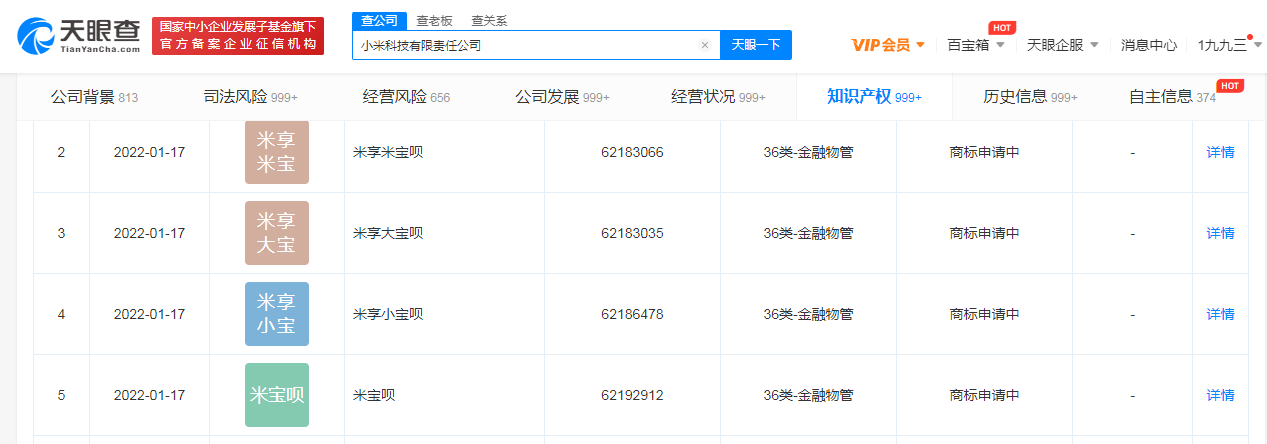Viewport: 1267px width, 444px height.
Task: Click the red 官方备案企业征信机构 banner
Action: [238, 36]
